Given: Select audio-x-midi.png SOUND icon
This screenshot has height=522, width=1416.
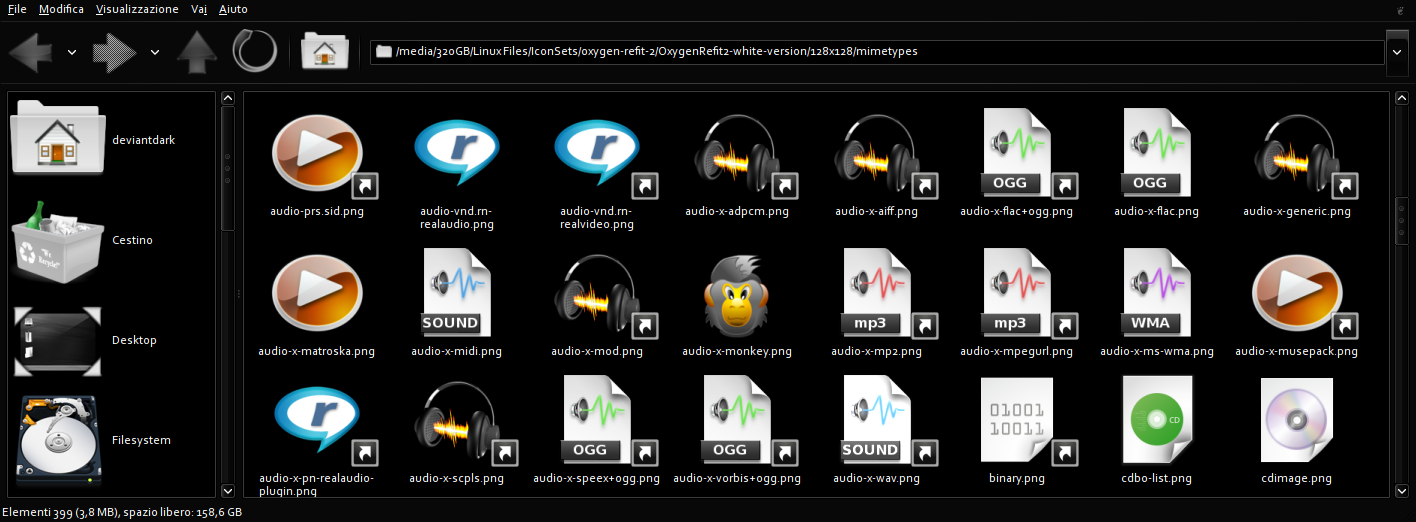Looking at the screenshot, I should click(456, 292).
